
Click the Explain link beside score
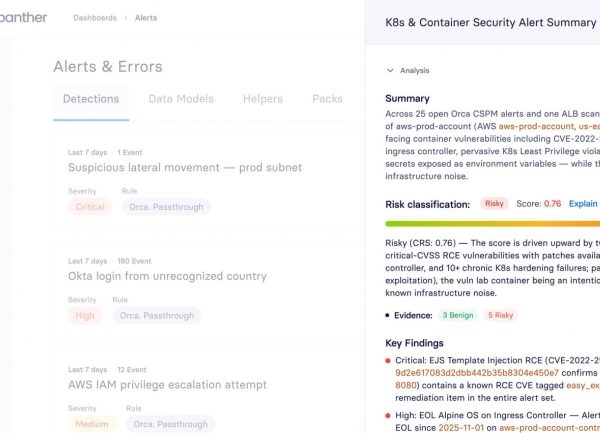pyautogui.click(x=583, y=204)
